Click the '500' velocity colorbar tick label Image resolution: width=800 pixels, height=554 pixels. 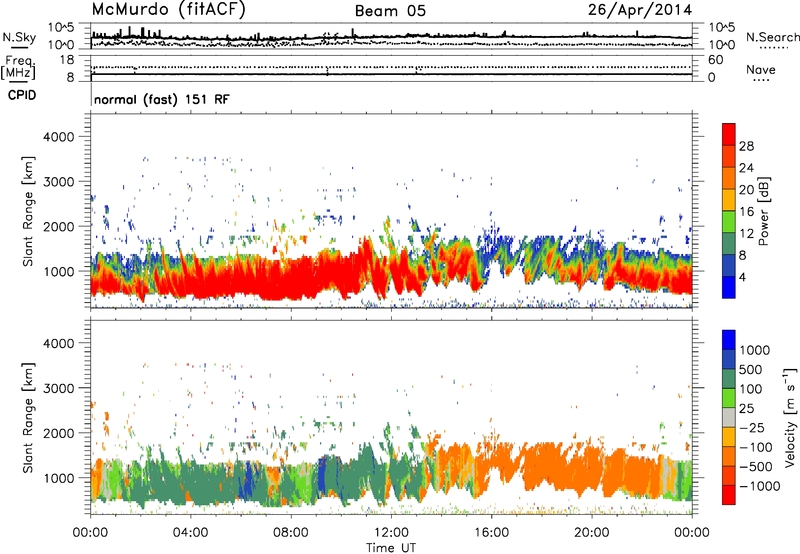(x=751, y=370)
